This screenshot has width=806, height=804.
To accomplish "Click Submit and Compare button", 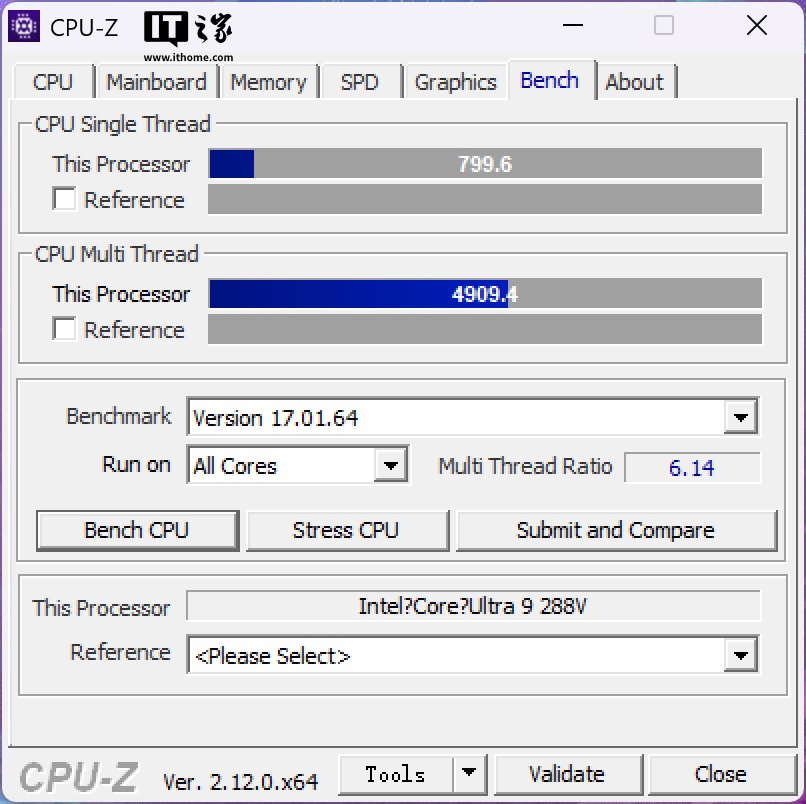I will [615, 530].
